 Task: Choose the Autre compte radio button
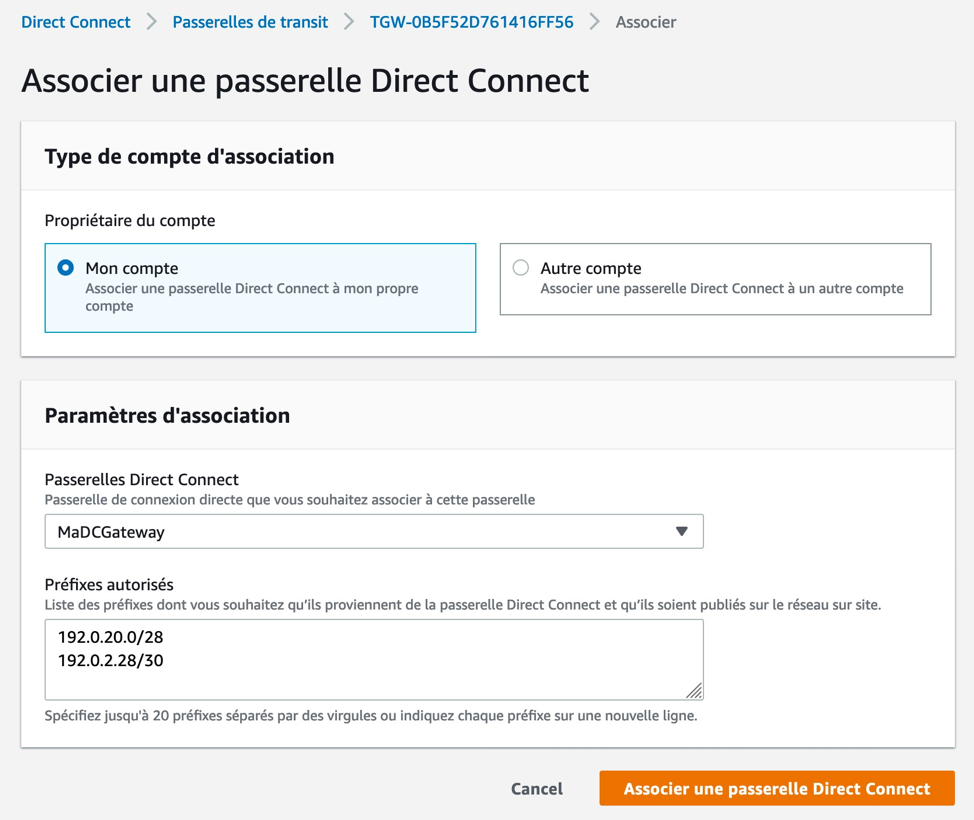[521, 268]
